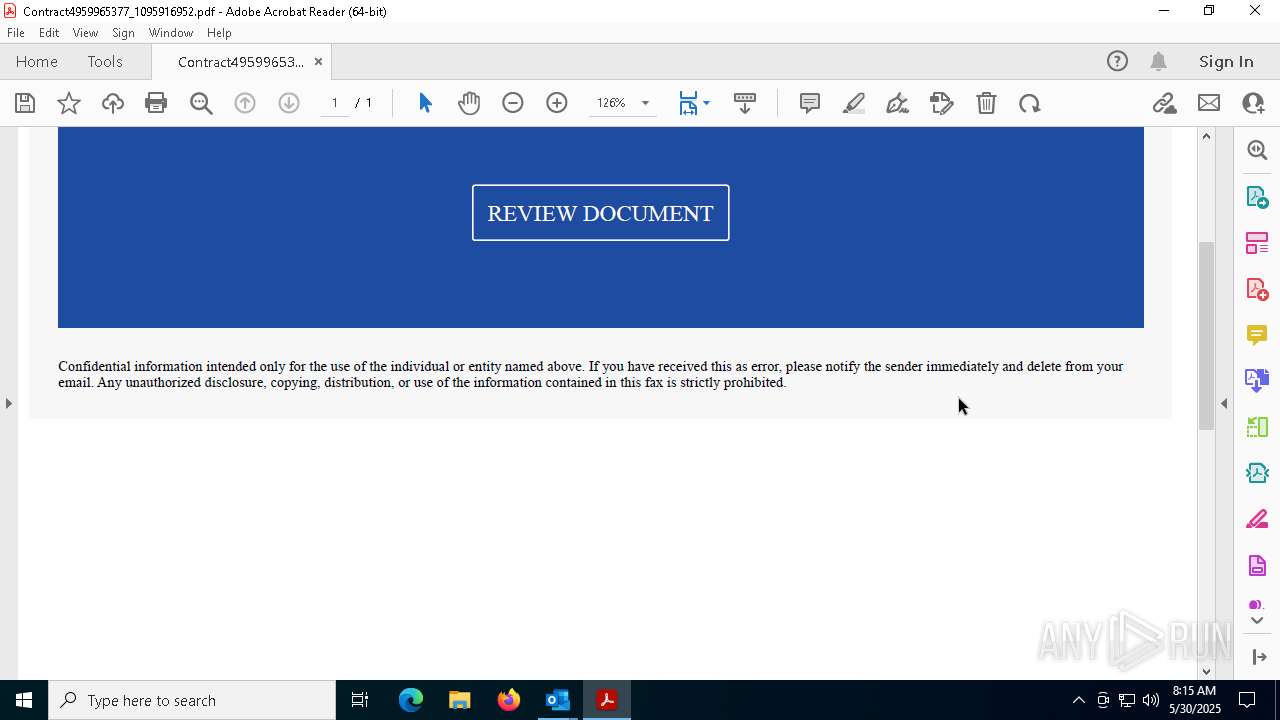Screen dimensions: 1280x720
Task: Open the Help question mark icon
Action: tap(1117, 61)
